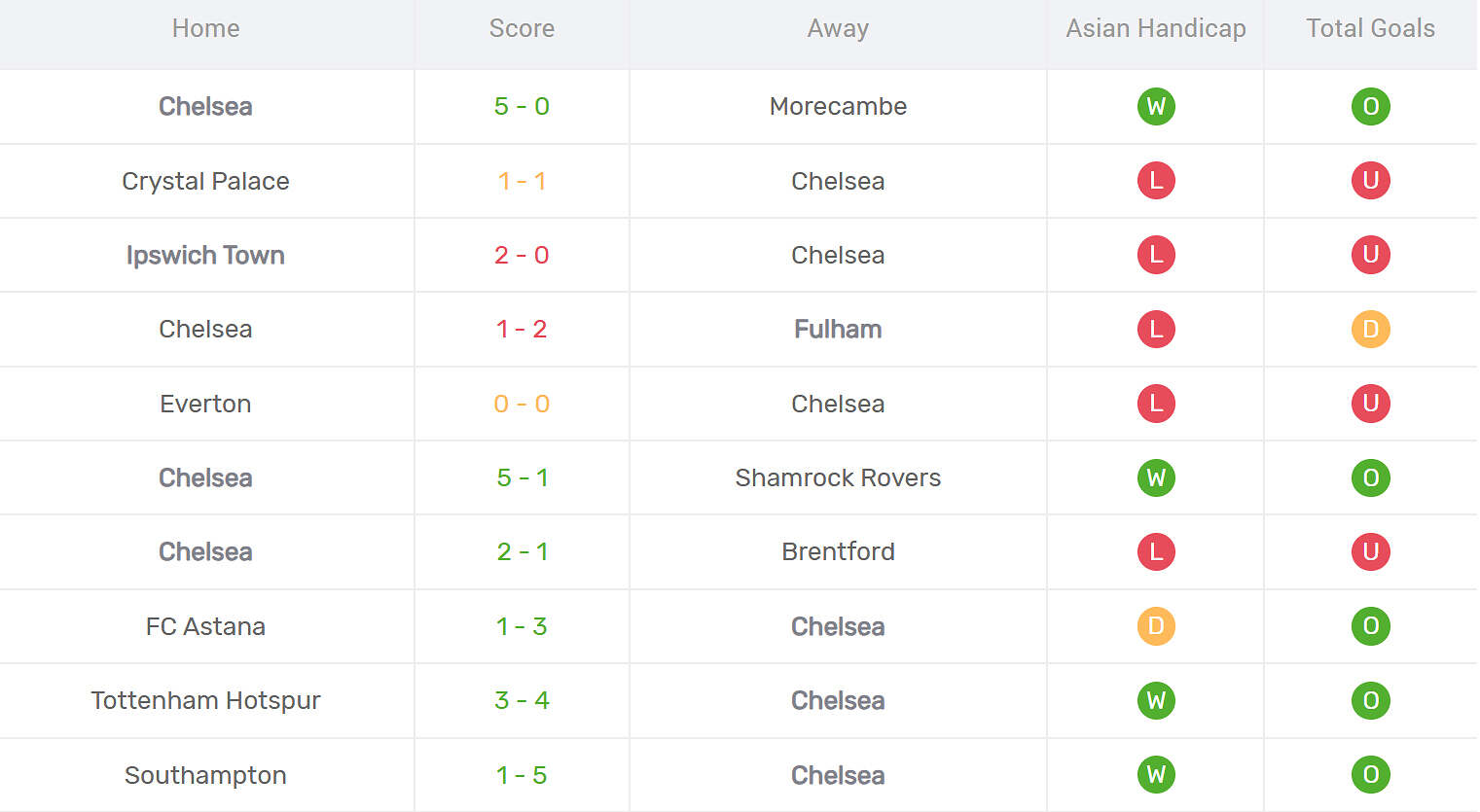Screen dimensions: 1480x812
Task: Click the Home column header
Action: pyautogui.click(x=205, y=28)
